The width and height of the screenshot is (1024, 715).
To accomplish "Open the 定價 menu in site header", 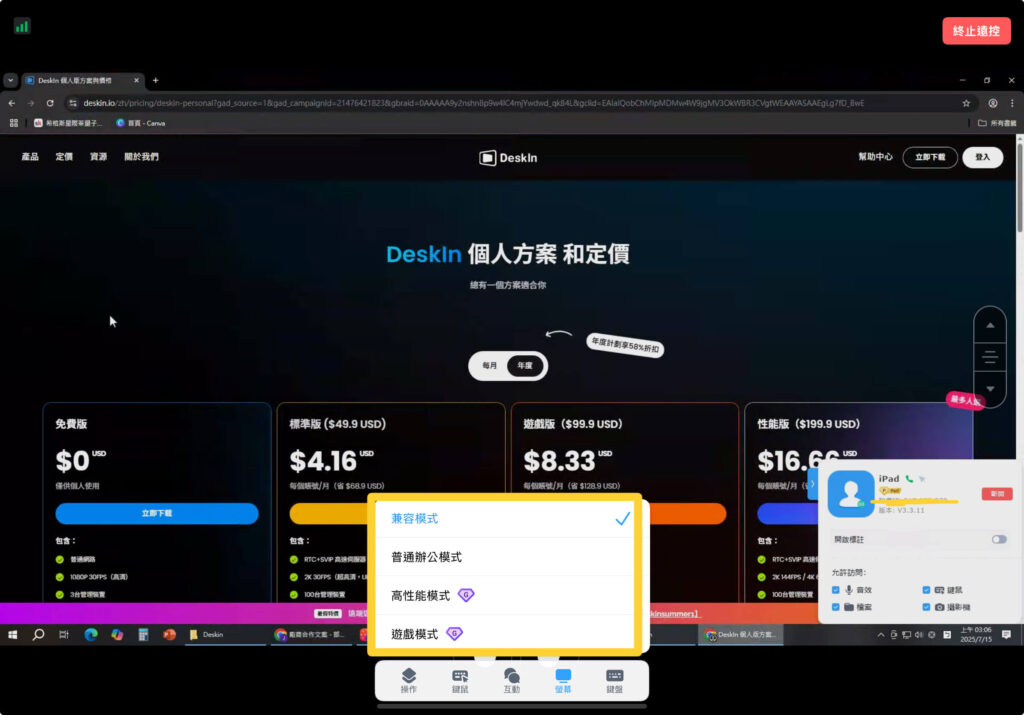I will coord(64,157).
